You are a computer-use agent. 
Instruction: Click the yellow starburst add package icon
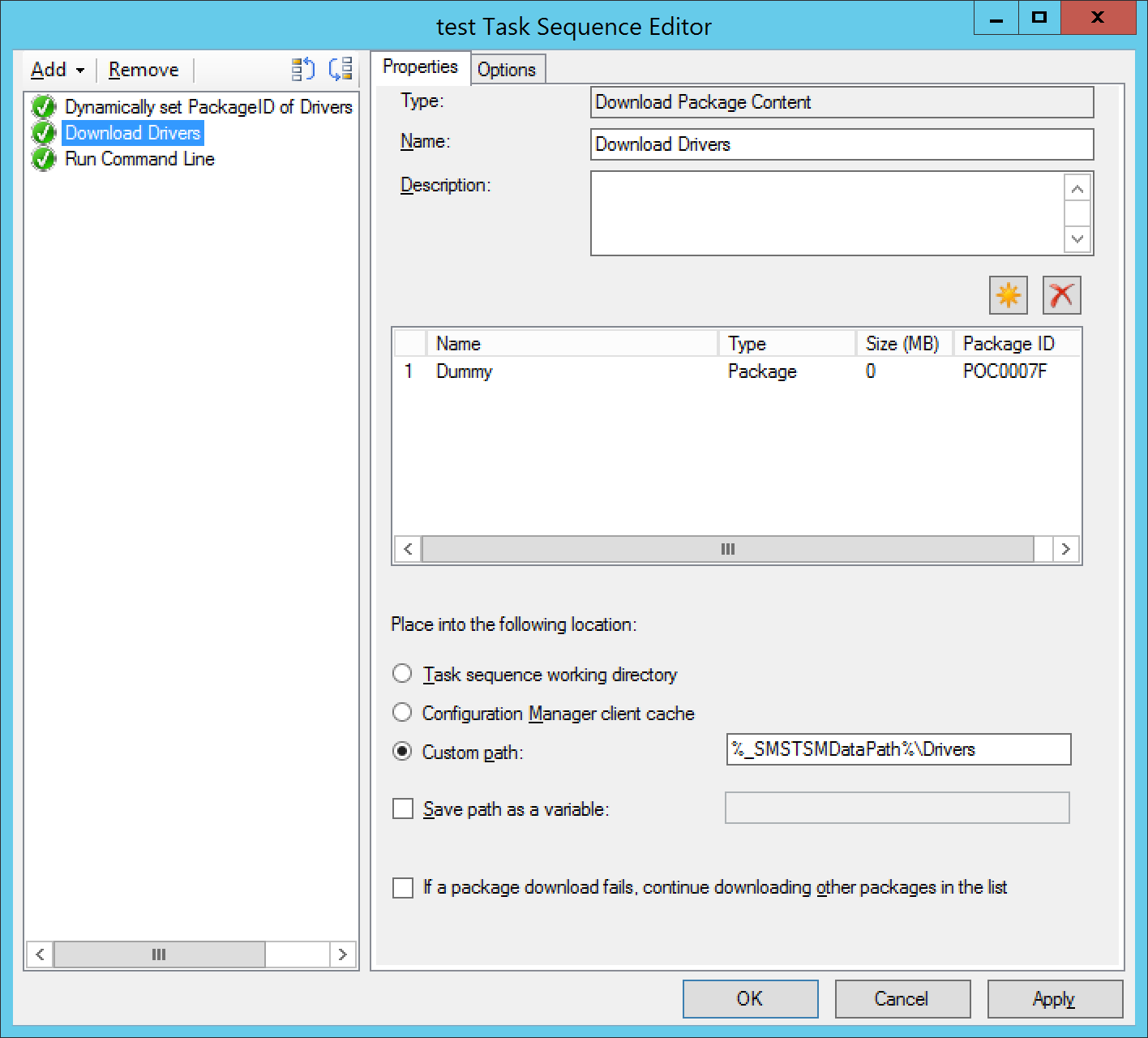click(x=1009, y=295)
